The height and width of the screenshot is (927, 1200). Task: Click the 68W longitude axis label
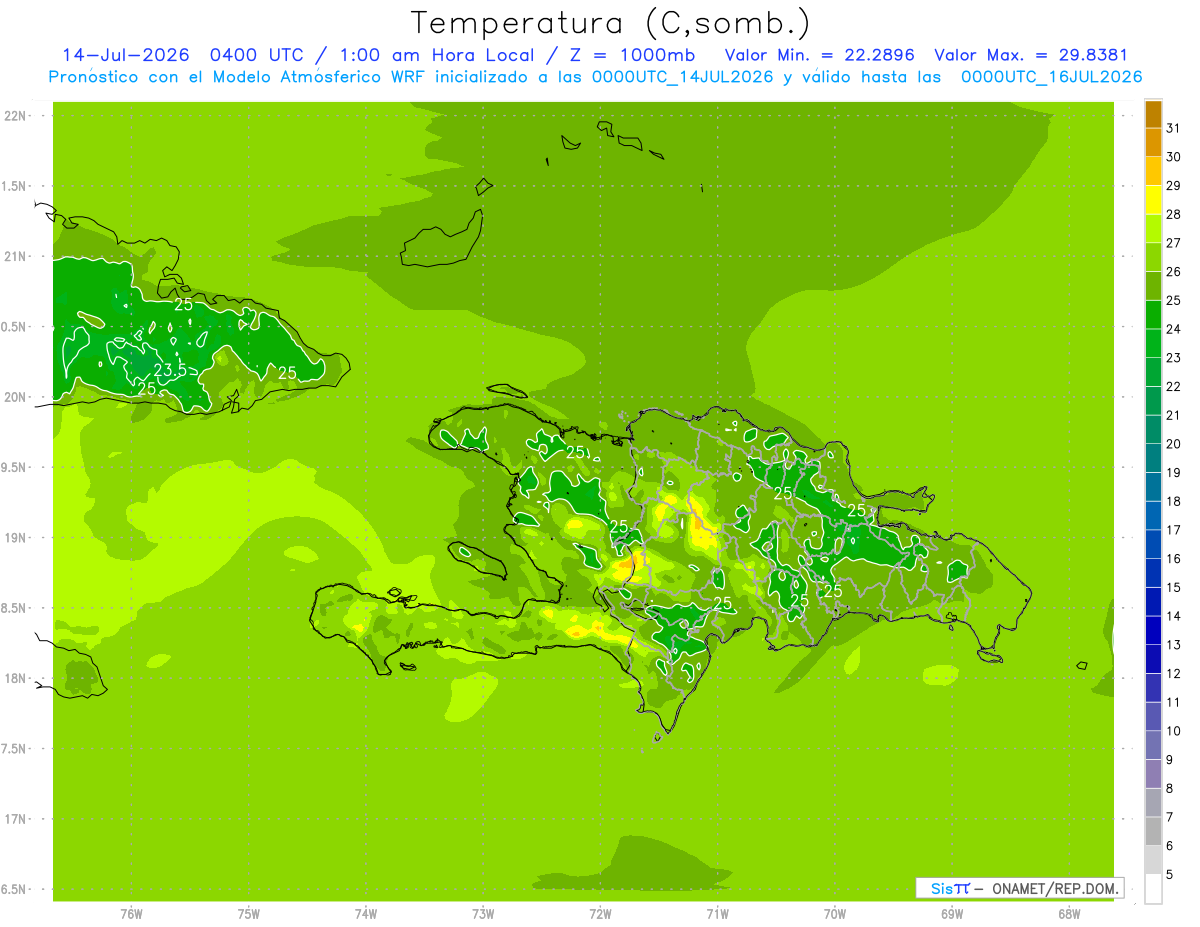[1069, 913]
